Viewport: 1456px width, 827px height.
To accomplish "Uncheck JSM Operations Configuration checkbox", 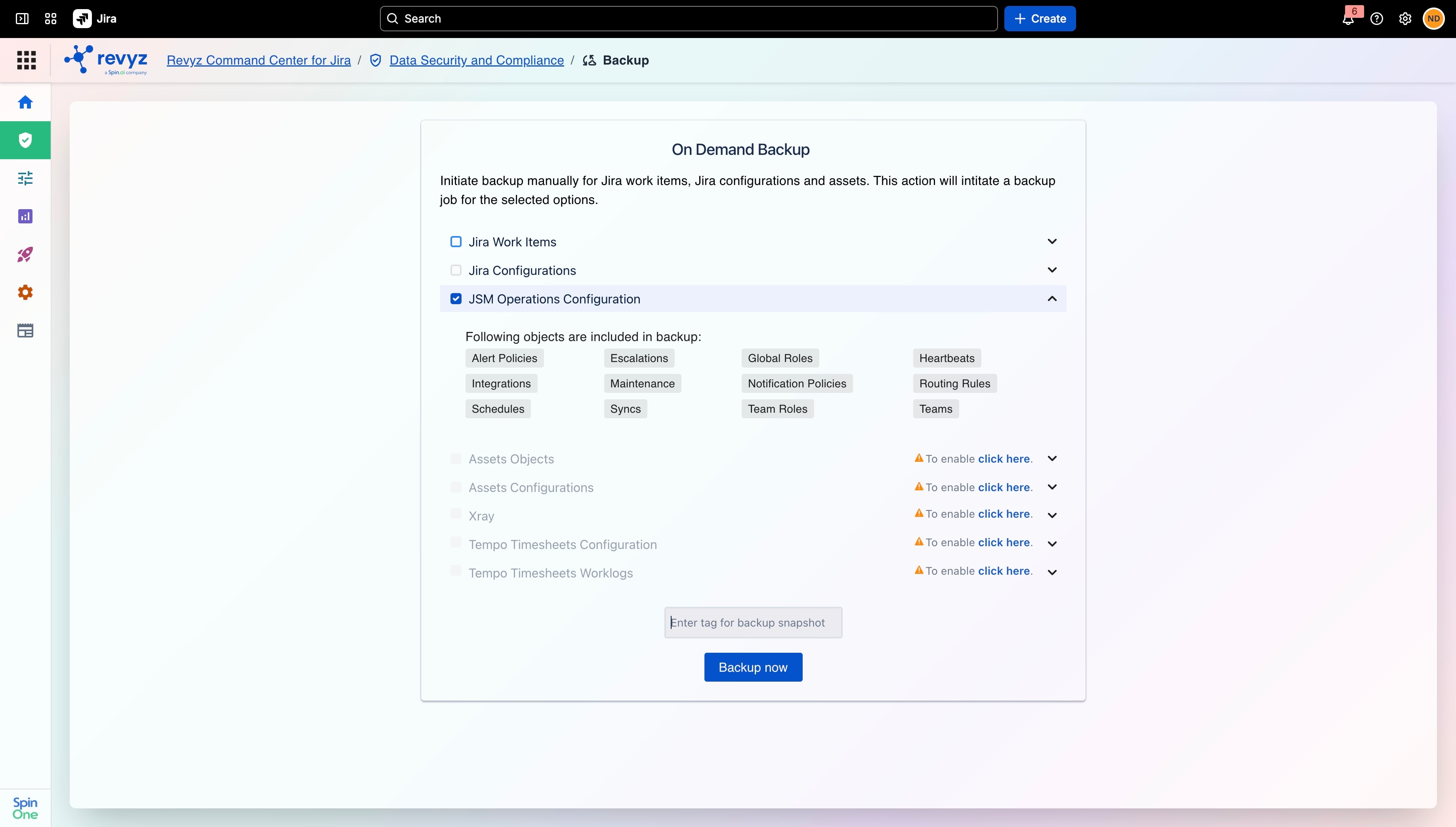I will pyautogui.click(x=456, y=299).
